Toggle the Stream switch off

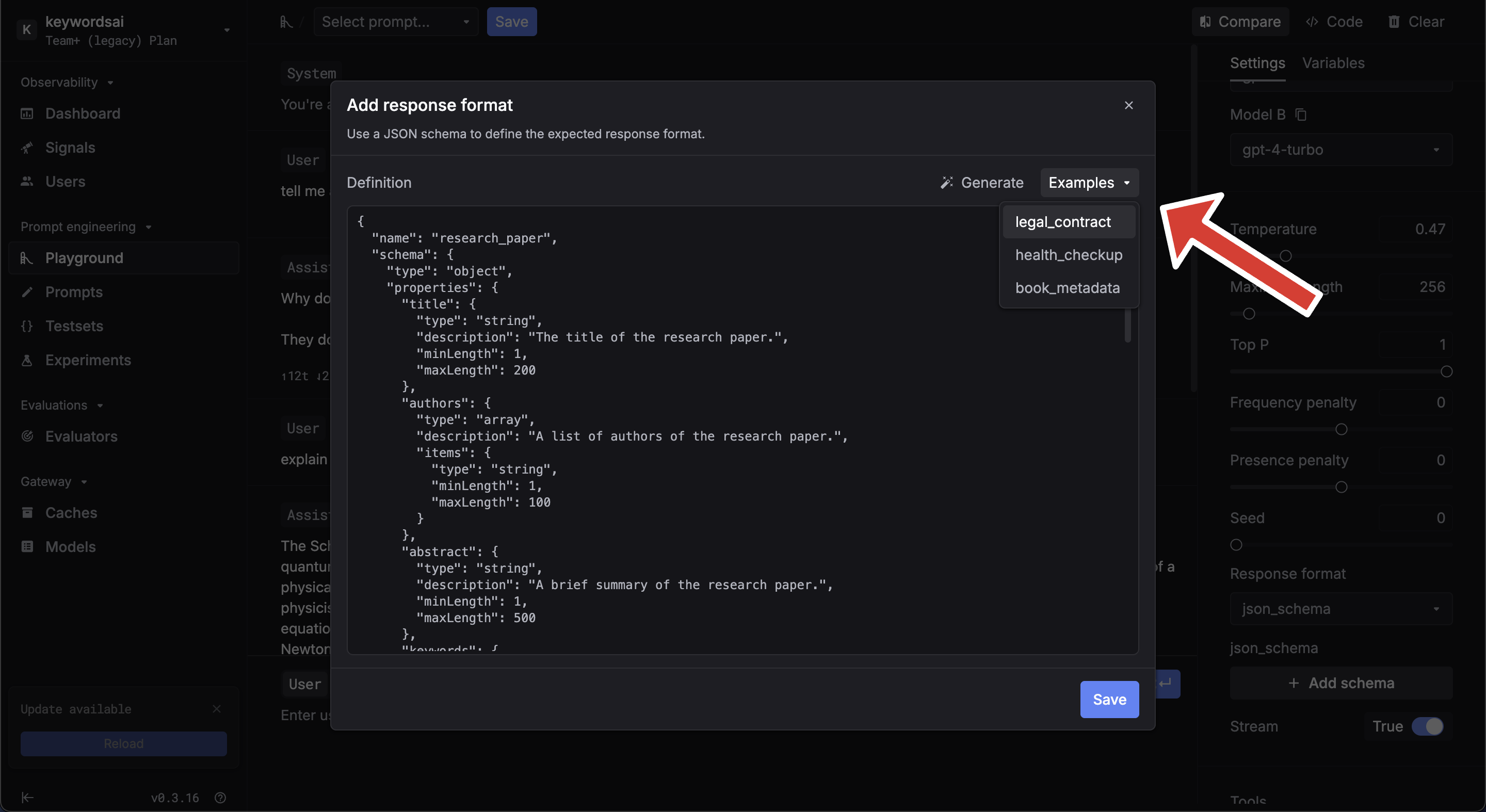(x=1428, y=727)
